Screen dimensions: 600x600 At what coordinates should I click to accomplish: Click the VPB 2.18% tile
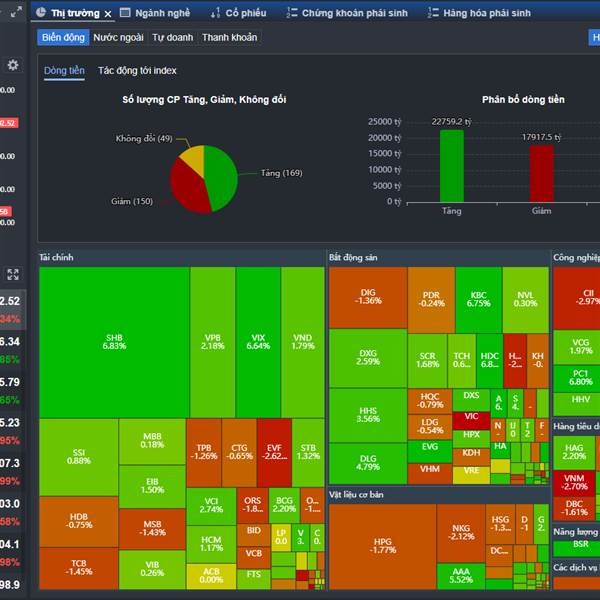213,342
